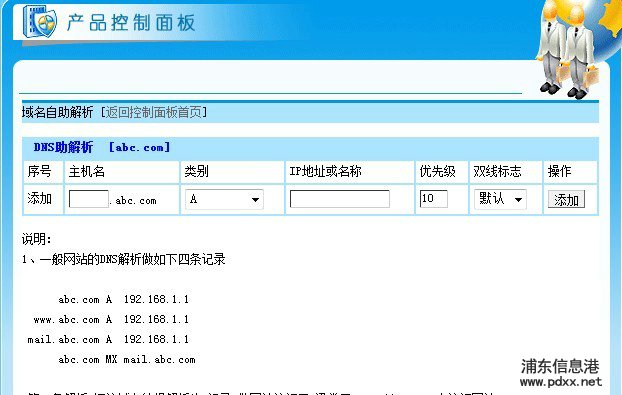Image resolution: width=622 pixels, height=395 pixels.
Task: Click the 操作 column header
Action: tap(559, 171)
